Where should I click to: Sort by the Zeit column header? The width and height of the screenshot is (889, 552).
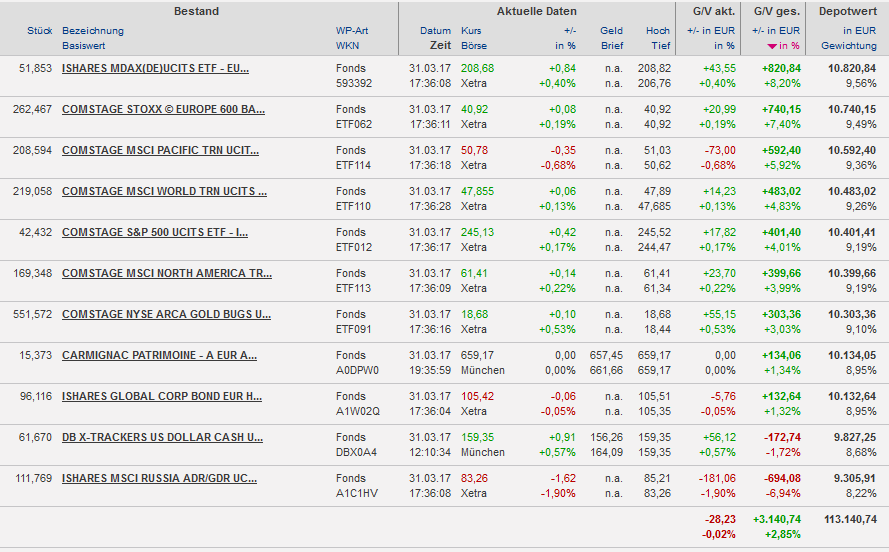(440, 46)
